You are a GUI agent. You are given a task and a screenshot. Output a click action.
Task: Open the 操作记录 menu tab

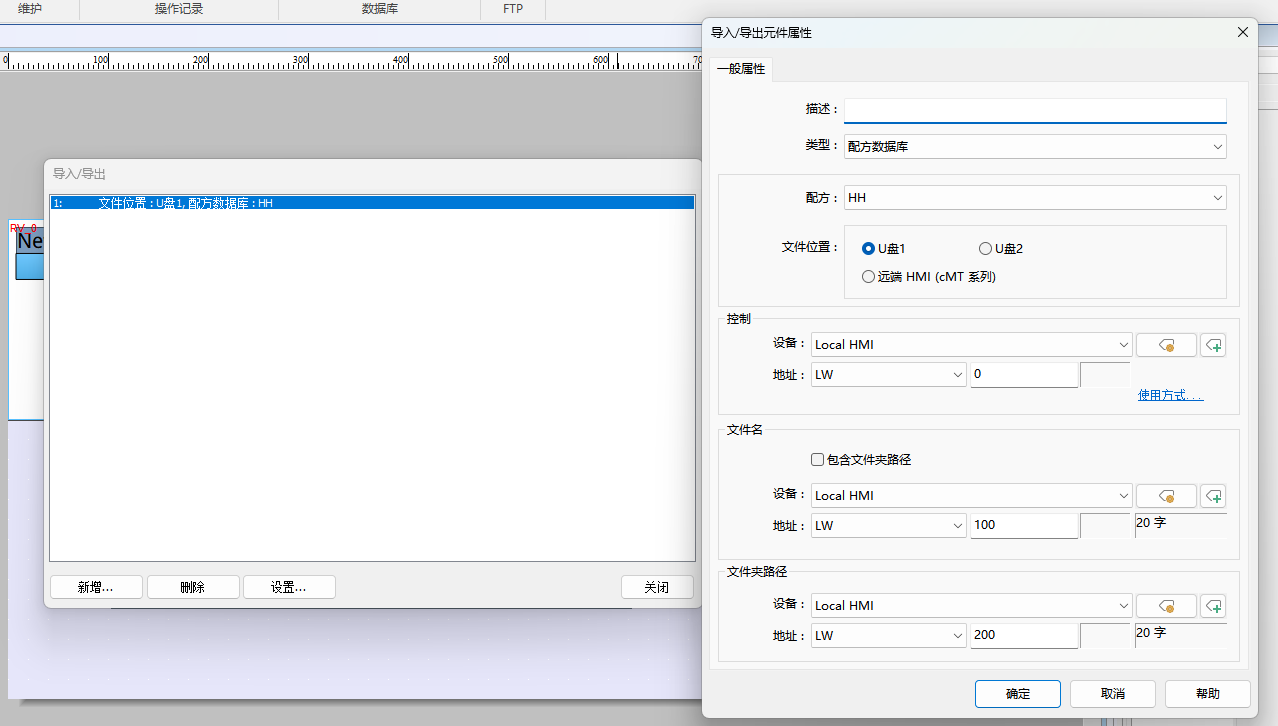[179, 9]
